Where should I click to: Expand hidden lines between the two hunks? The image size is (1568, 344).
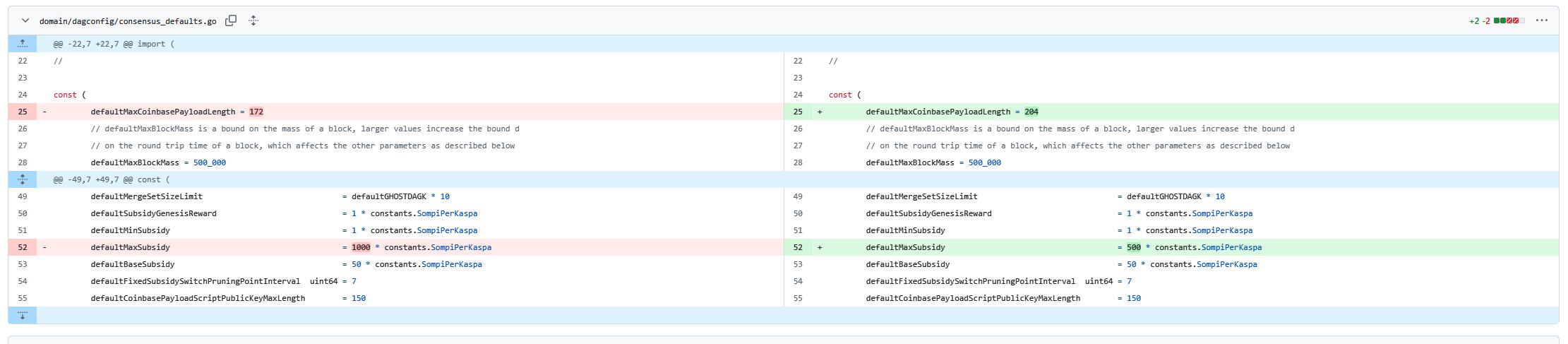coord(23,179)
